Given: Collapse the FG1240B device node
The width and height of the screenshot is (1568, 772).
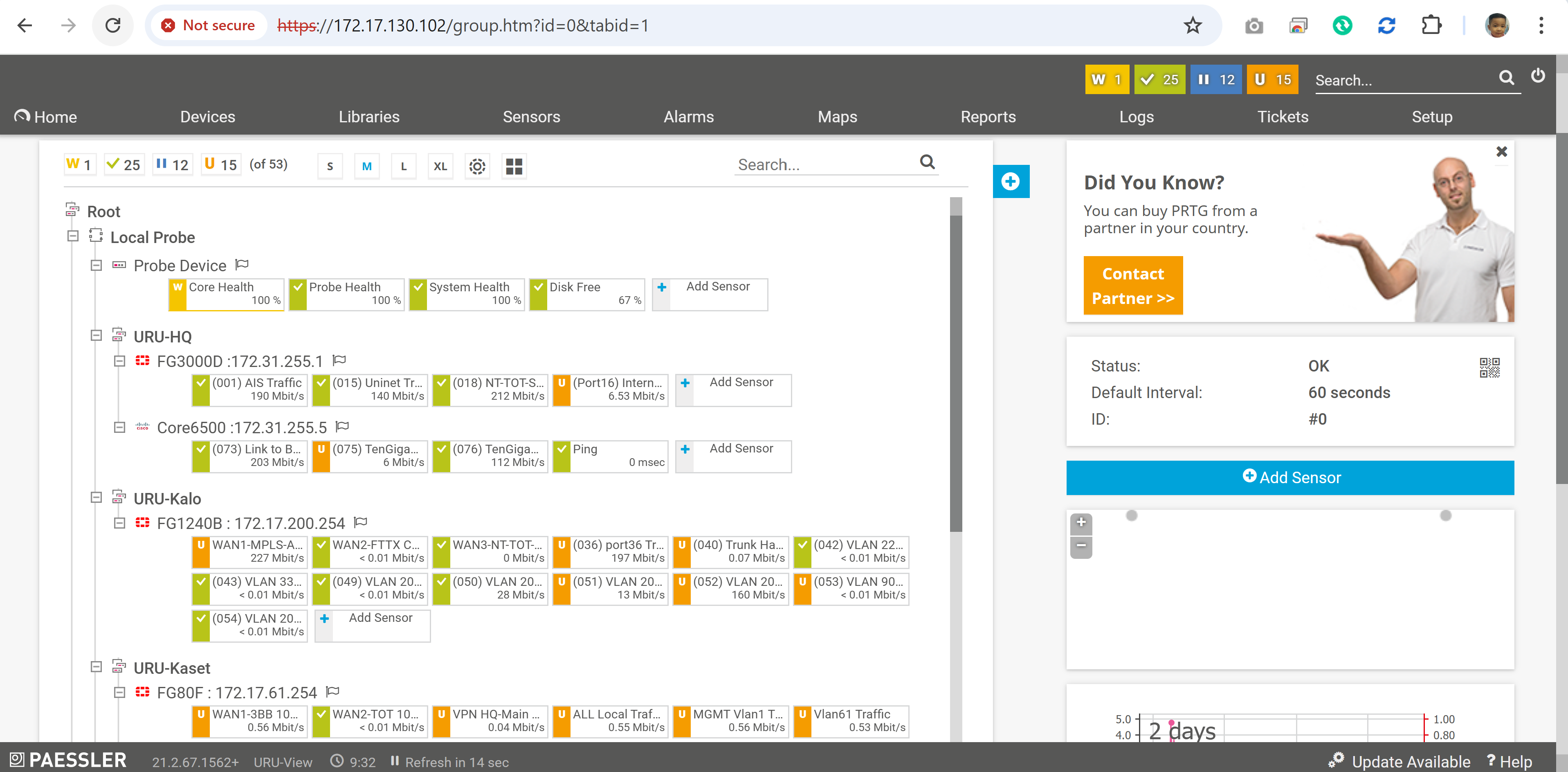Looking at the screenshot, I should click(120, 523).
